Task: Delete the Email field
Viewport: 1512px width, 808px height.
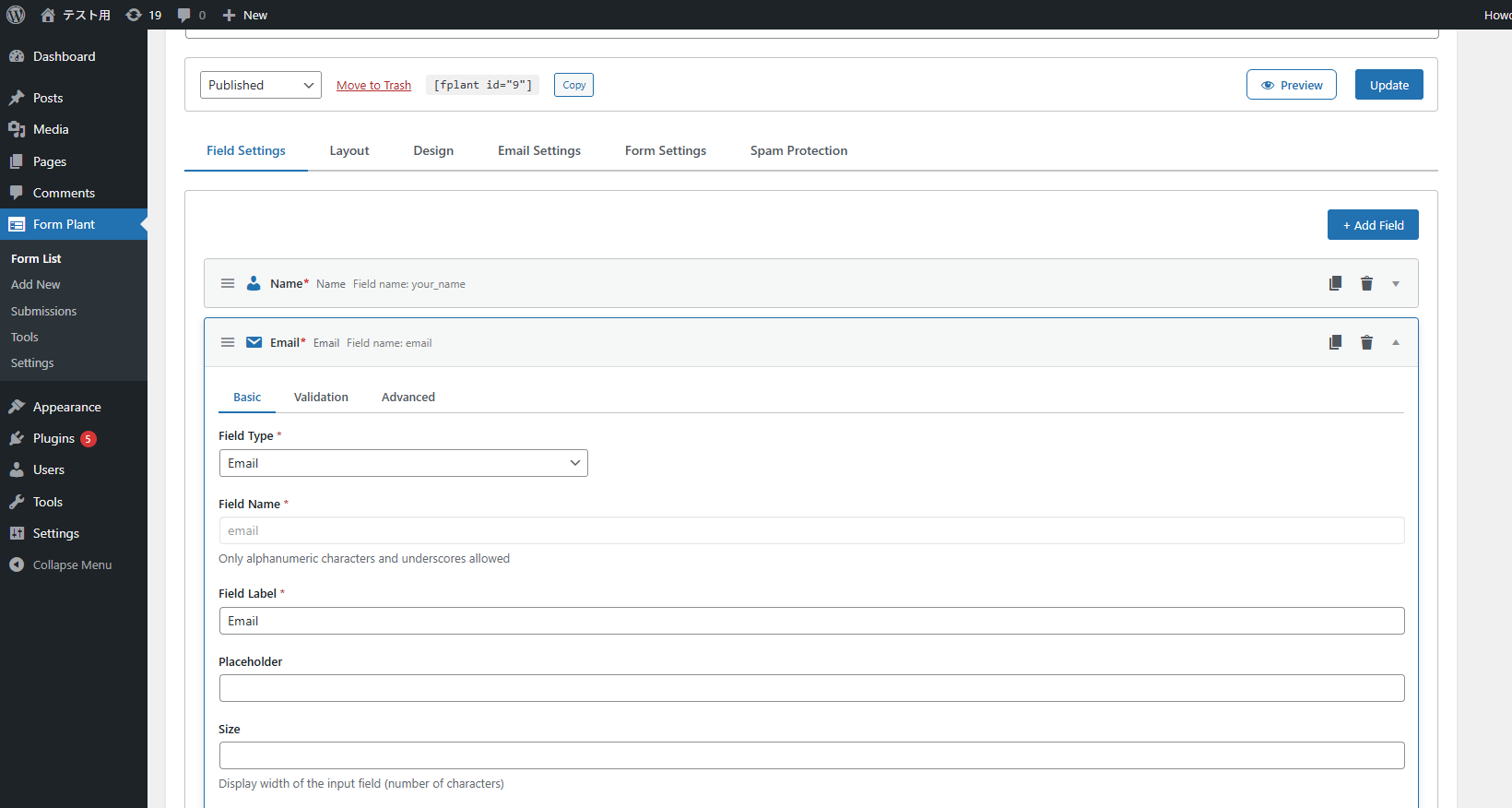Action: (x=1366, y=342)
